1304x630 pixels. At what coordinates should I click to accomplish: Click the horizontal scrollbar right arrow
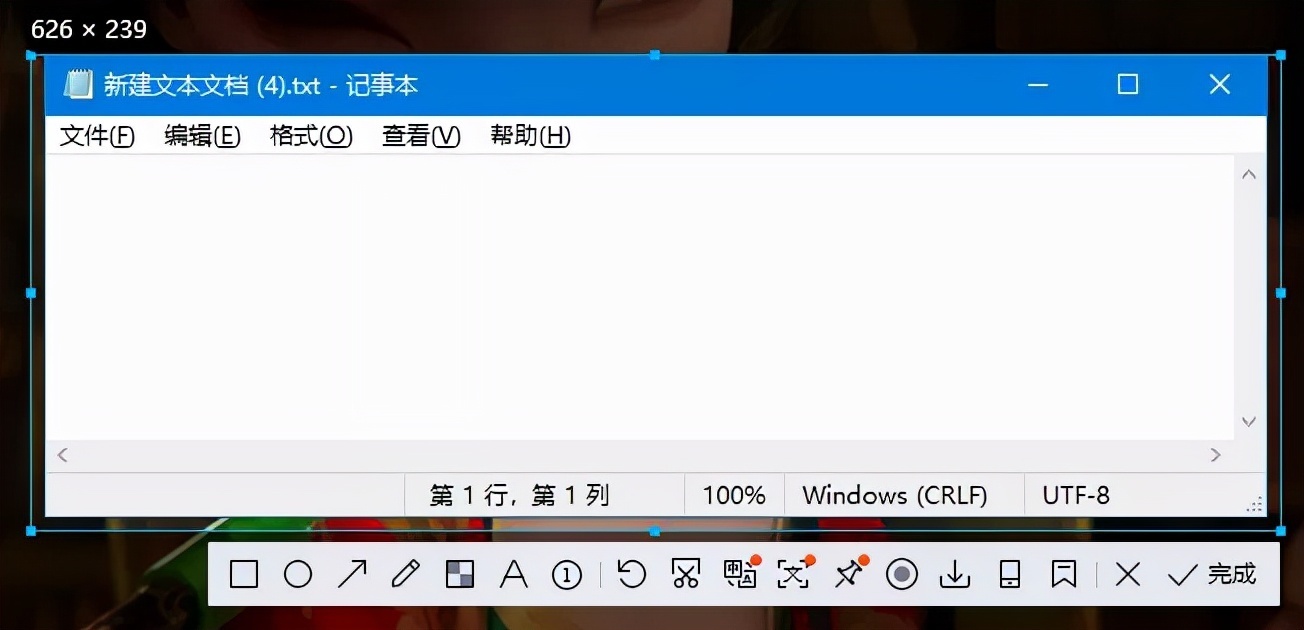point(1216,455)
